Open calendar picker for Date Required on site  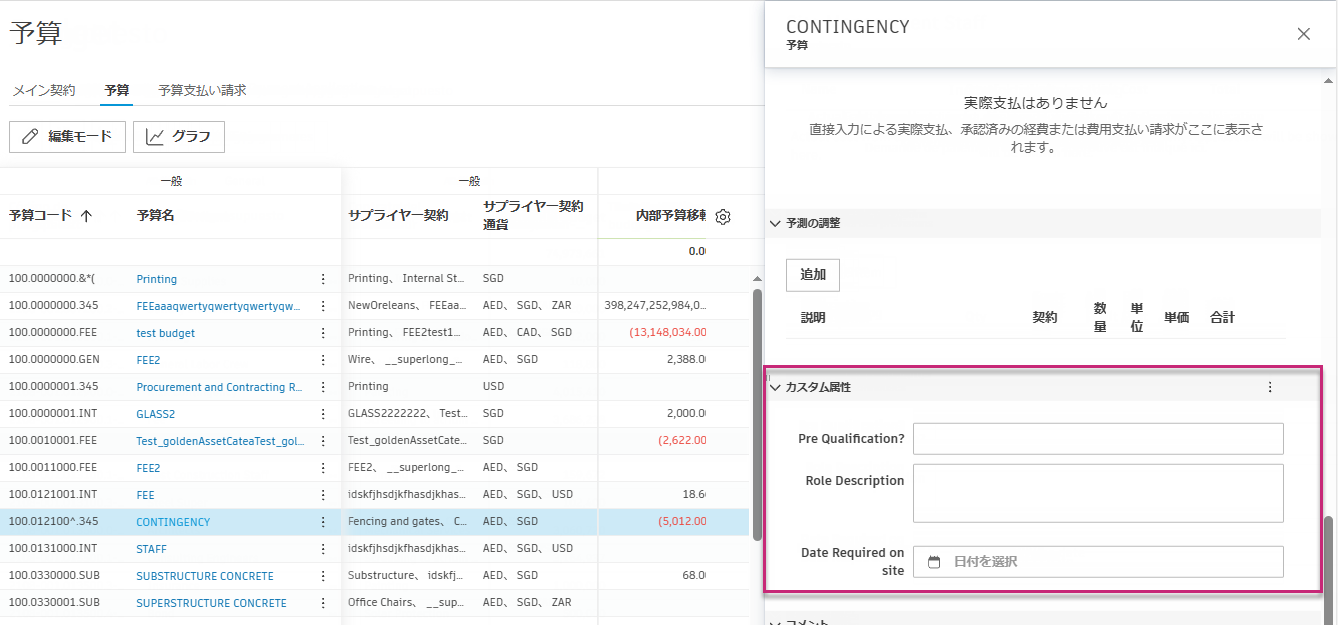point(932,562)
